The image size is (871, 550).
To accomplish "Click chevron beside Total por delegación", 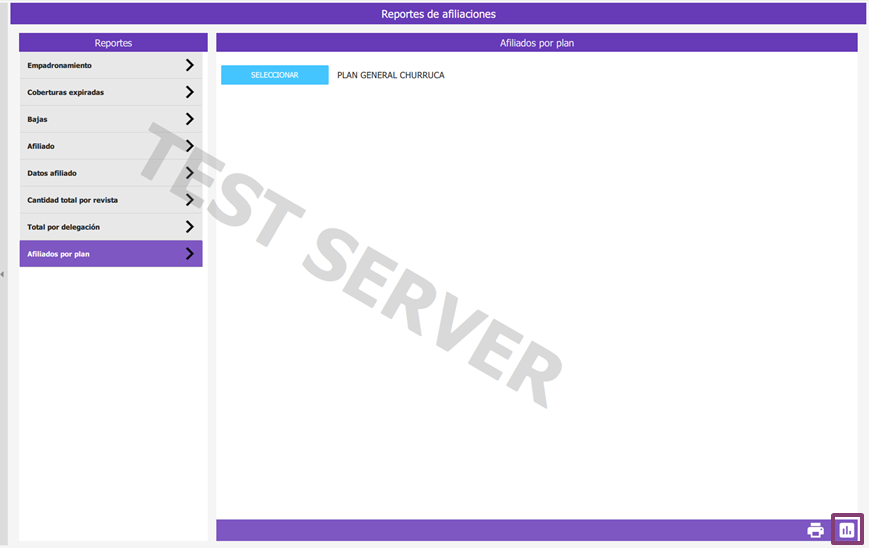I will [x=190, y=227].
